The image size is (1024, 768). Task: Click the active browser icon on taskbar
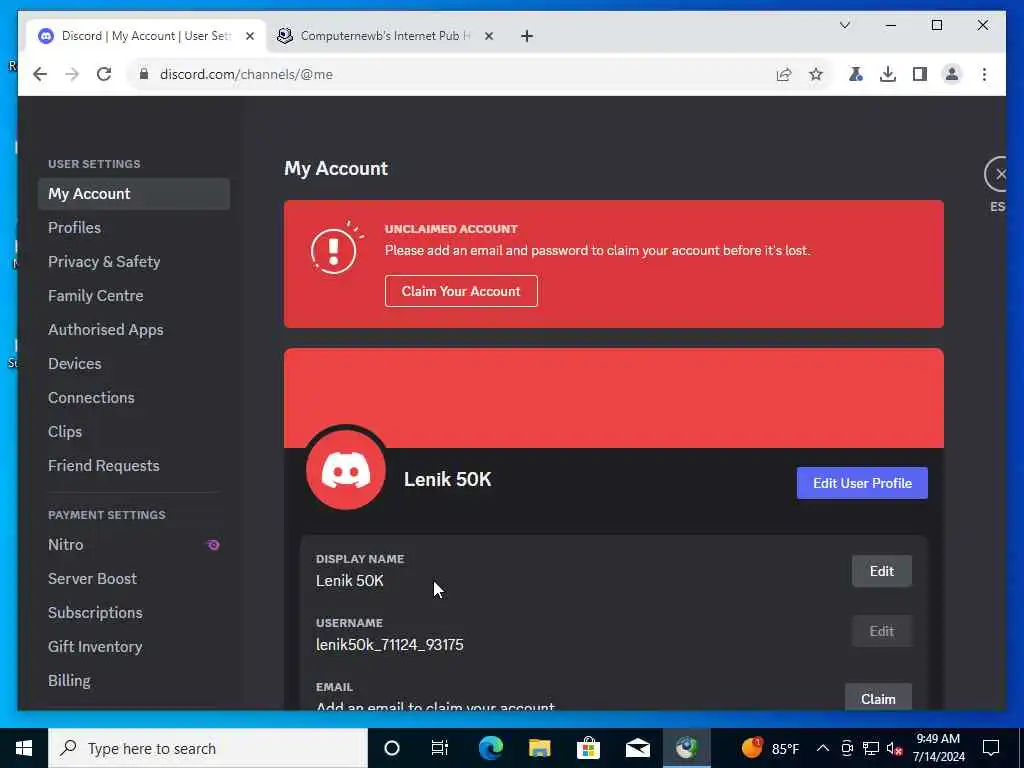[686, 748]
